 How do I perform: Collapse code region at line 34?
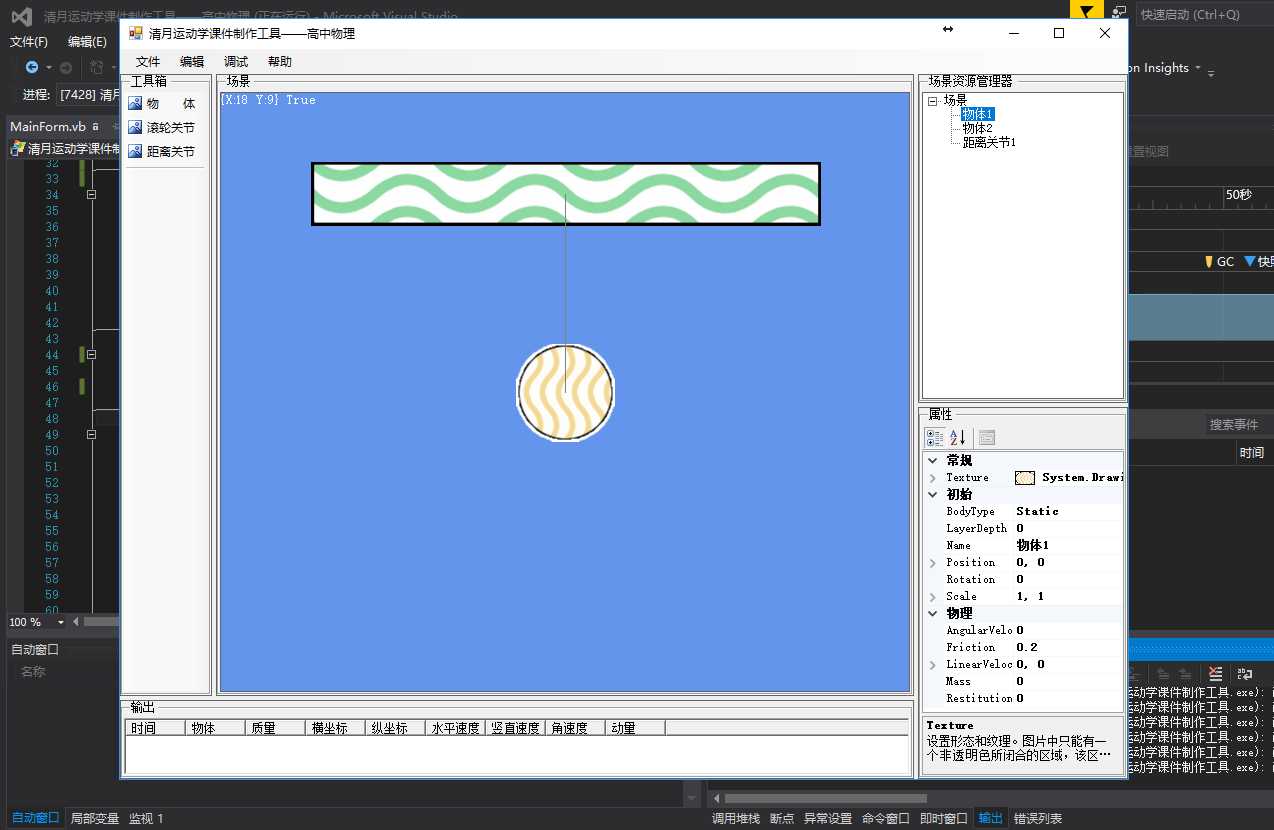click(x=91, y=195)
